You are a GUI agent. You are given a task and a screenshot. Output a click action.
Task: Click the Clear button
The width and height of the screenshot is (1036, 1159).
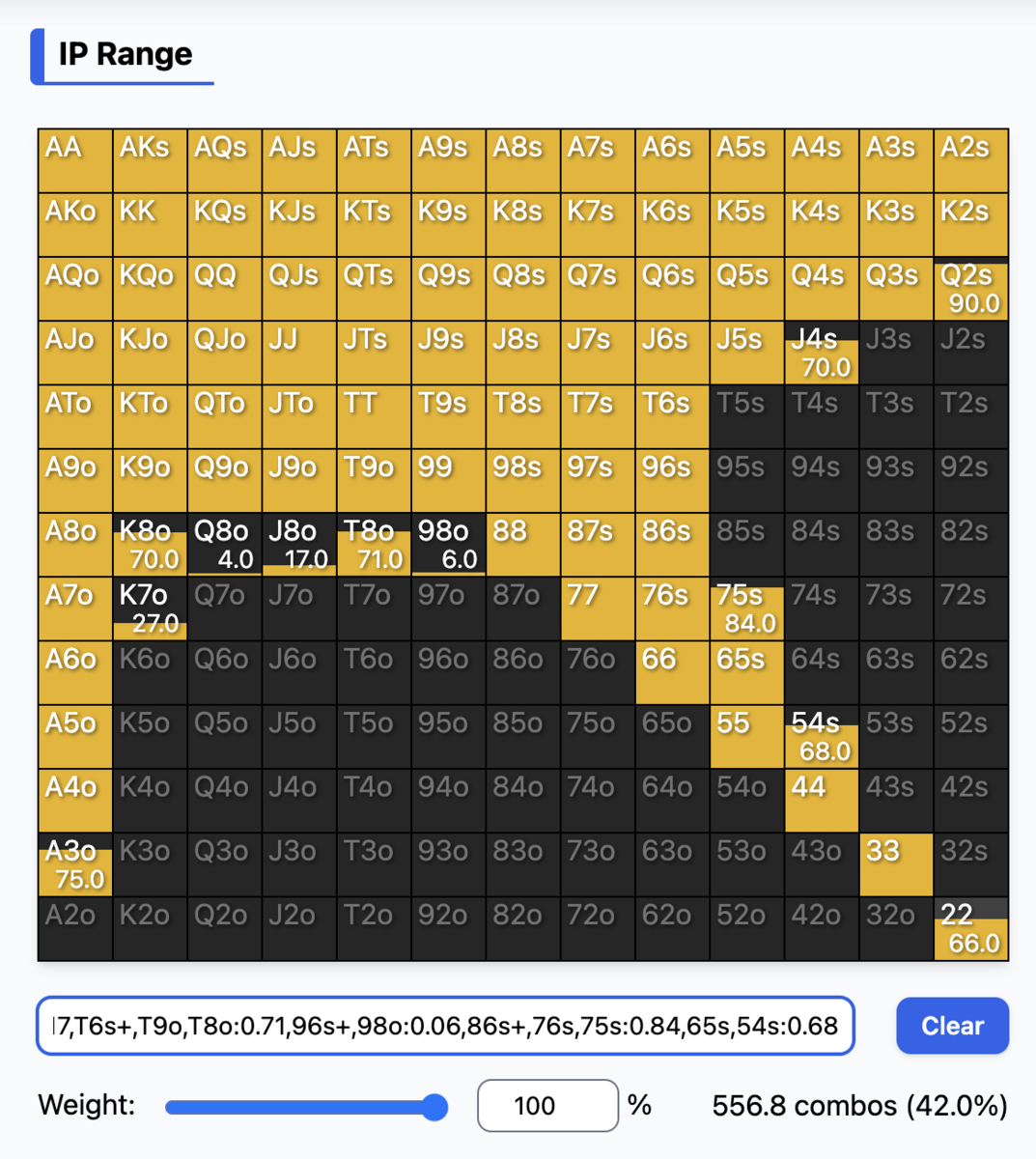pos(952,1026)
